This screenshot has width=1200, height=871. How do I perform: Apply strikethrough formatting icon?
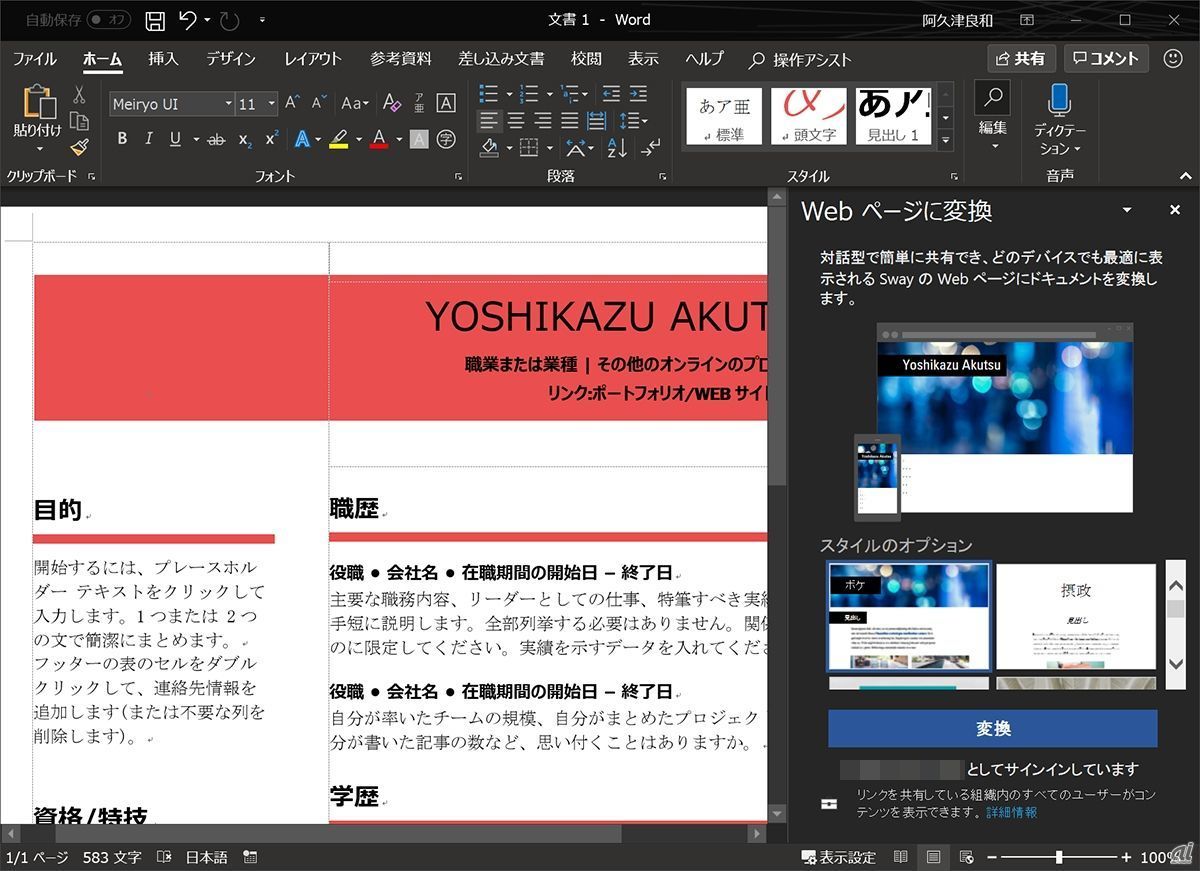tap(215, 139)
